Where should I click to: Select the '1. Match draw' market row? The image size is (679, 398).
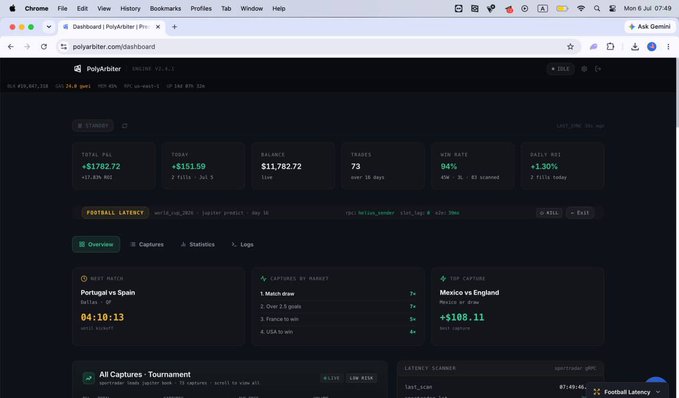pos(338,294)
